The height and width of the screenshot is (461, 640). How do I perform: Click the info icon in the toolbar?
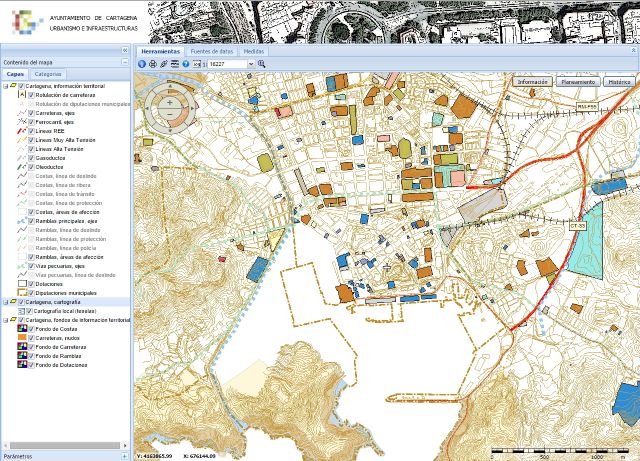pos(141,63)
